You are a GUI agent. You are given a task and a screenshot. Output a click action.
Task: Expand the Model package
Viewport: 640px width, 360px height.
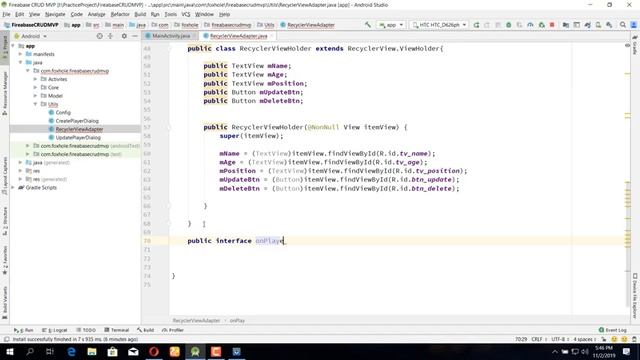click(x=35, y=96)
